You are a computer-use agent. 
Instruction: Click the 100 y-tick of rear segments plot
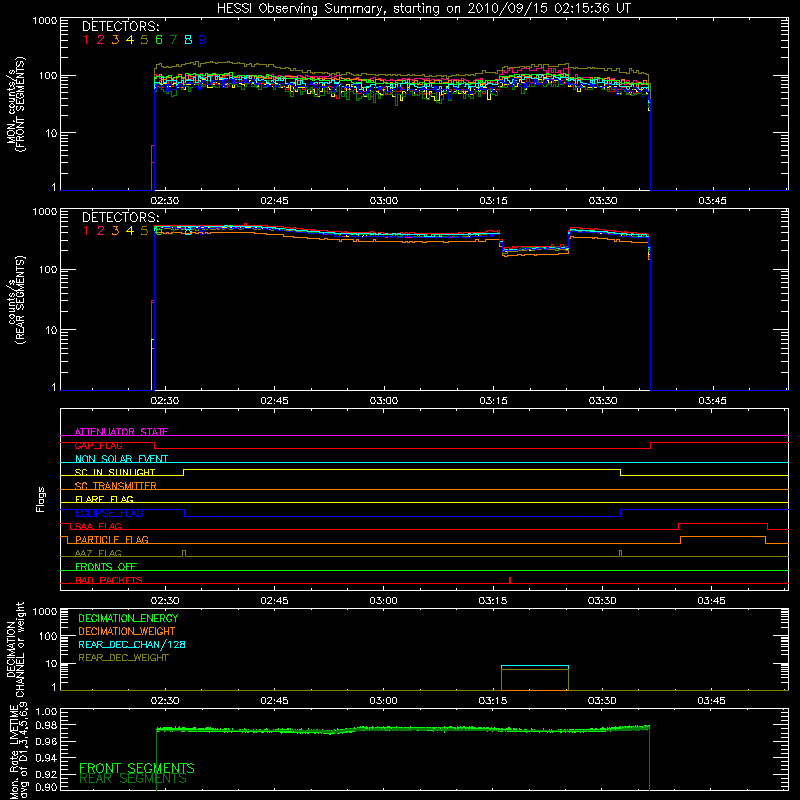tap(47, 269)
